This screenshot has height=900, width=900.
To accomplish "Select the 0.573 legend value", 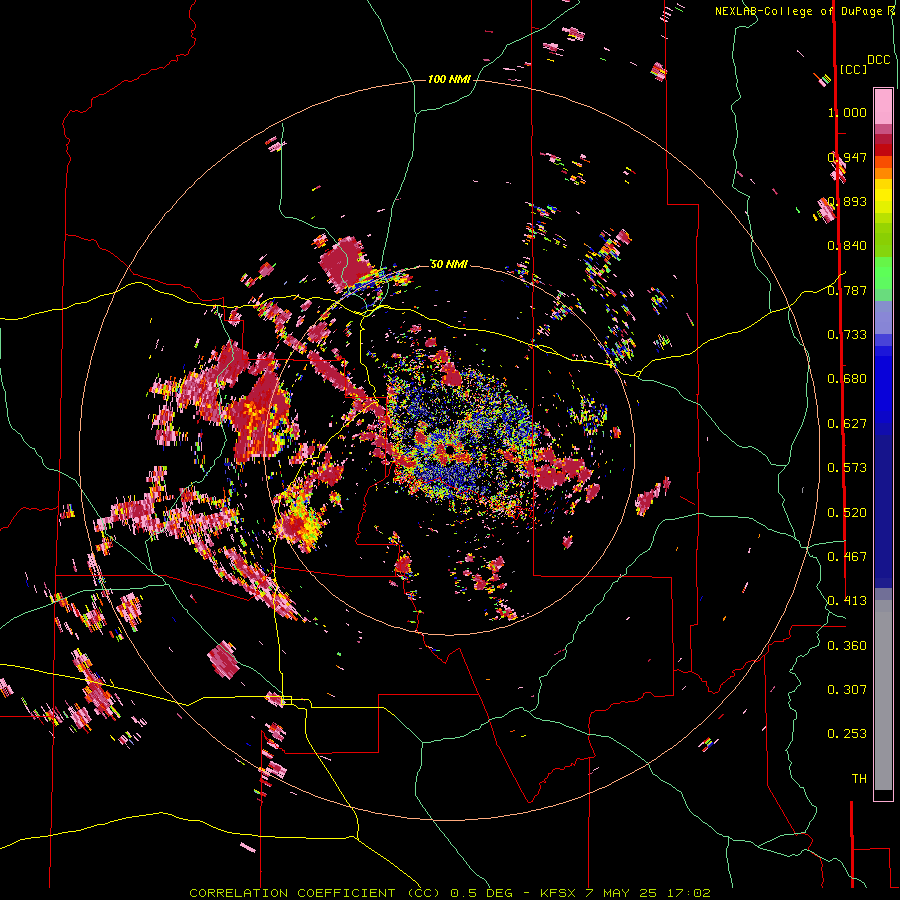I will (x=847, y=468).
